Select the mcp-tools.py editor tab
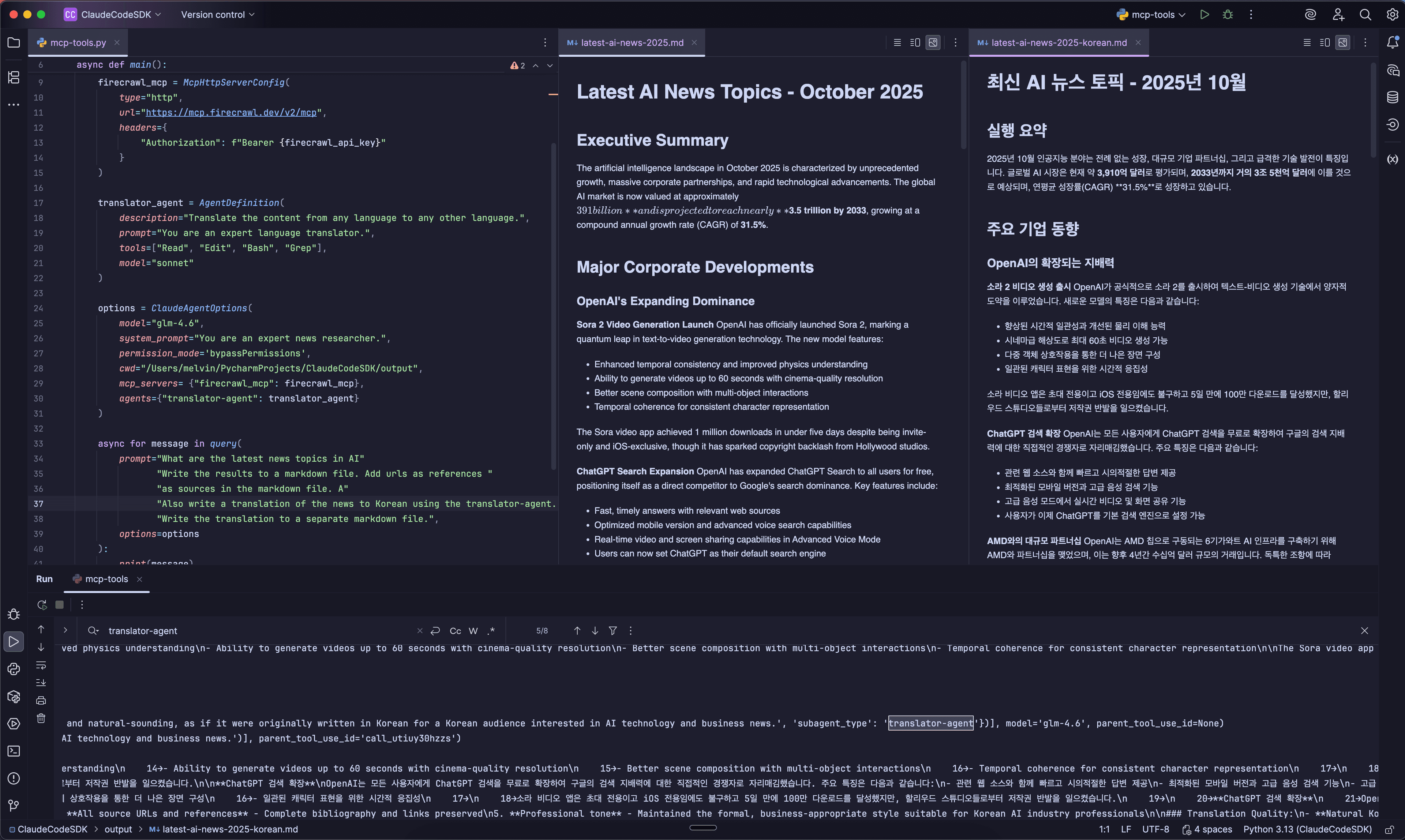The height and width of the screenshot is (840, 1405). pos(78,42)
